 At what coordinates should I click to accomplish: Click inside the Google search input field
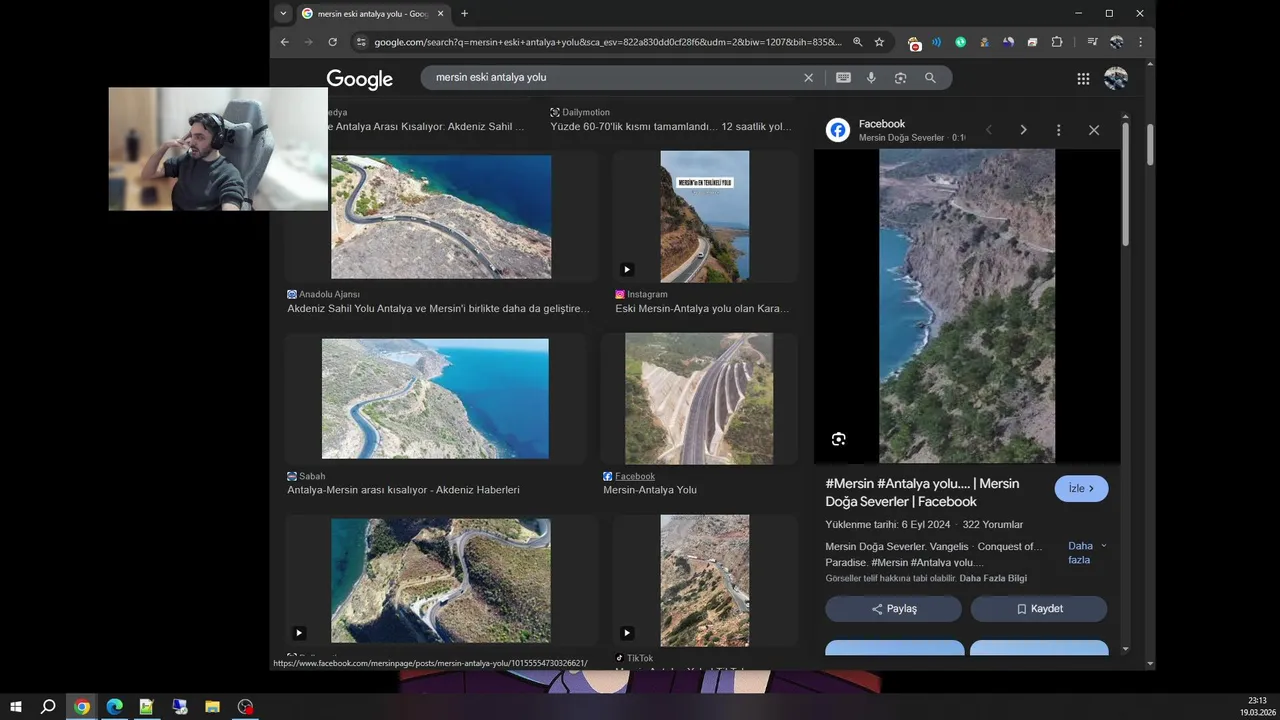click(x=615, y=78)
